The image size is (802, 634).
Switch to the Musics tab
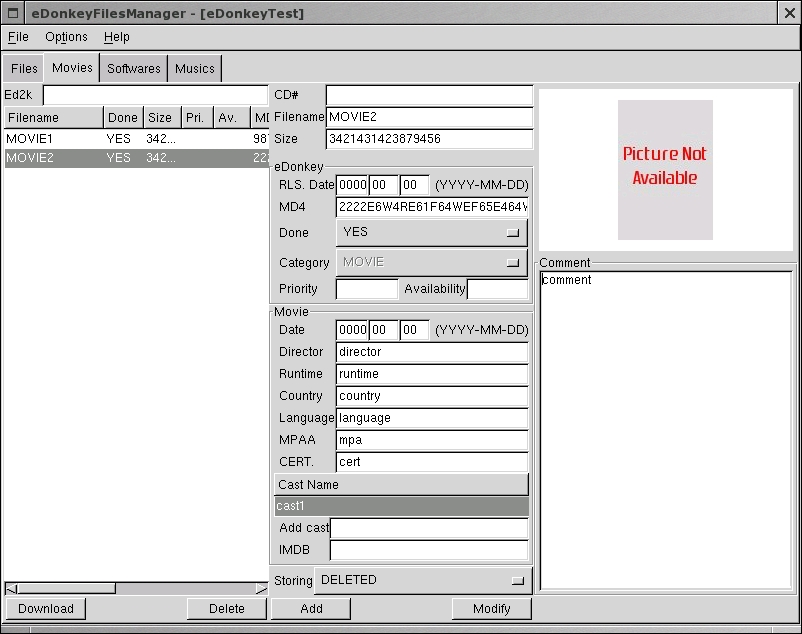(195, 69)
